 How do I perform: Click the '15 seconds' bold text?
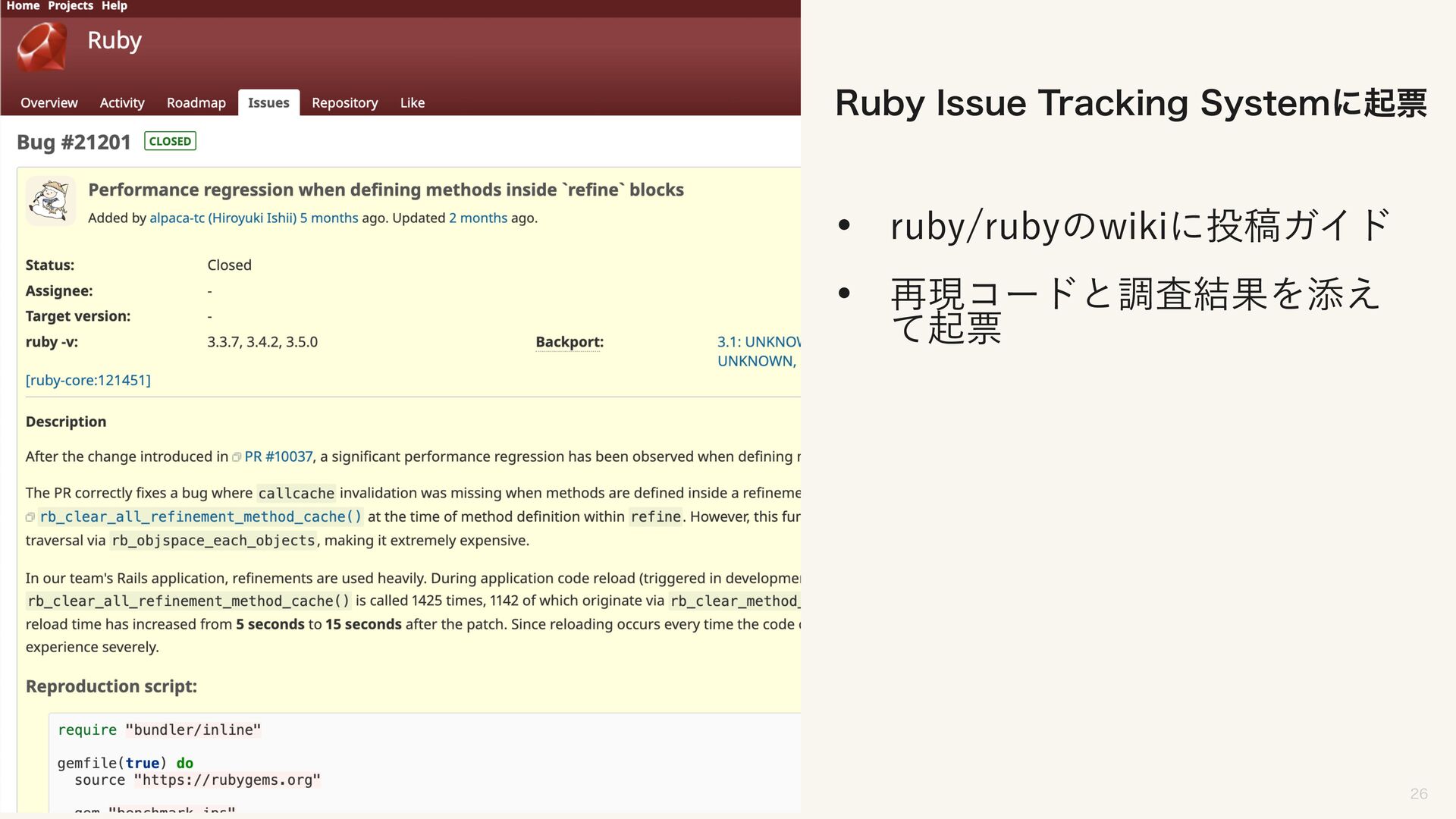point(363,624)
